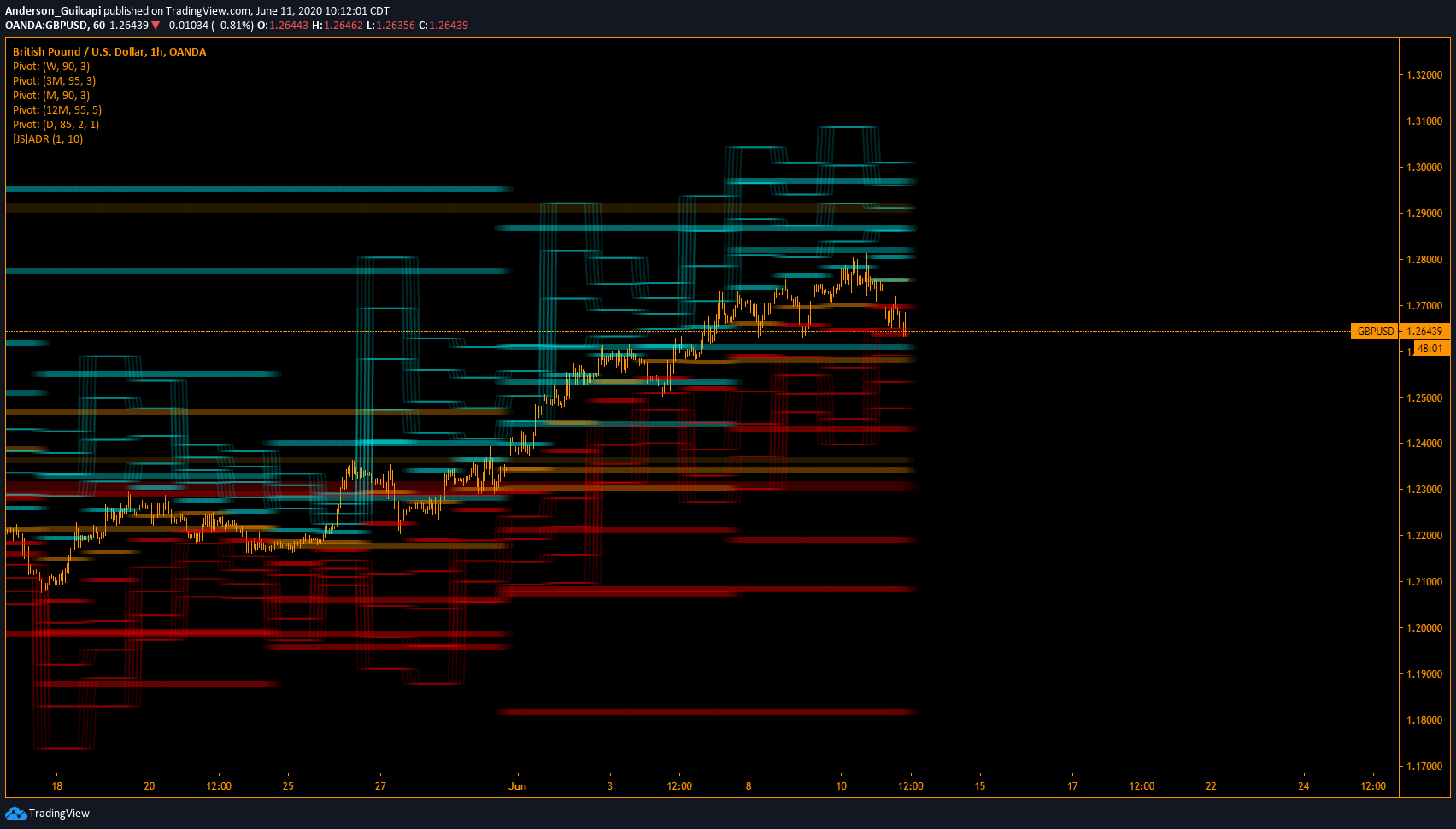Click the 24 date on time axis
Screen dimensions: 1456x829
1304,786
